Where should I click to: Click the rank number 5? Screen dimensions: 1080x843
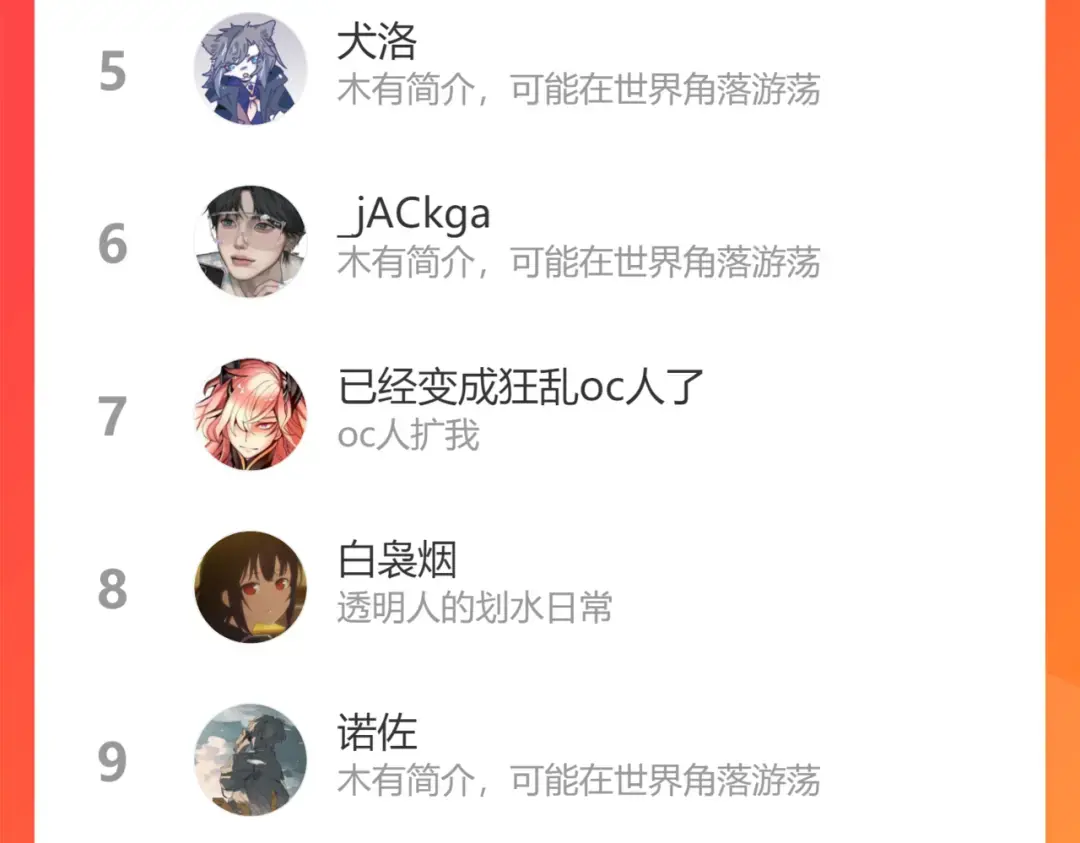tap(112, 71)
